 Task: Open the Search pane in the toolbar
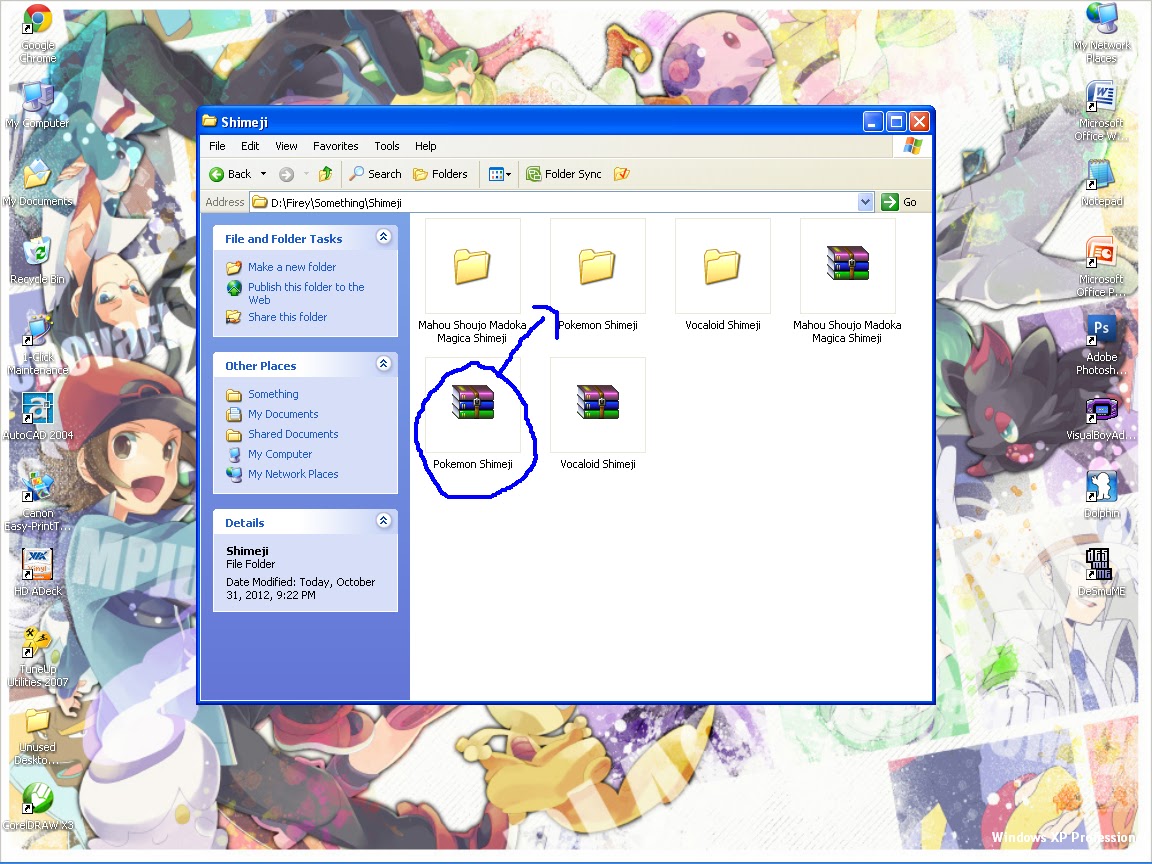tap(374, 173)
